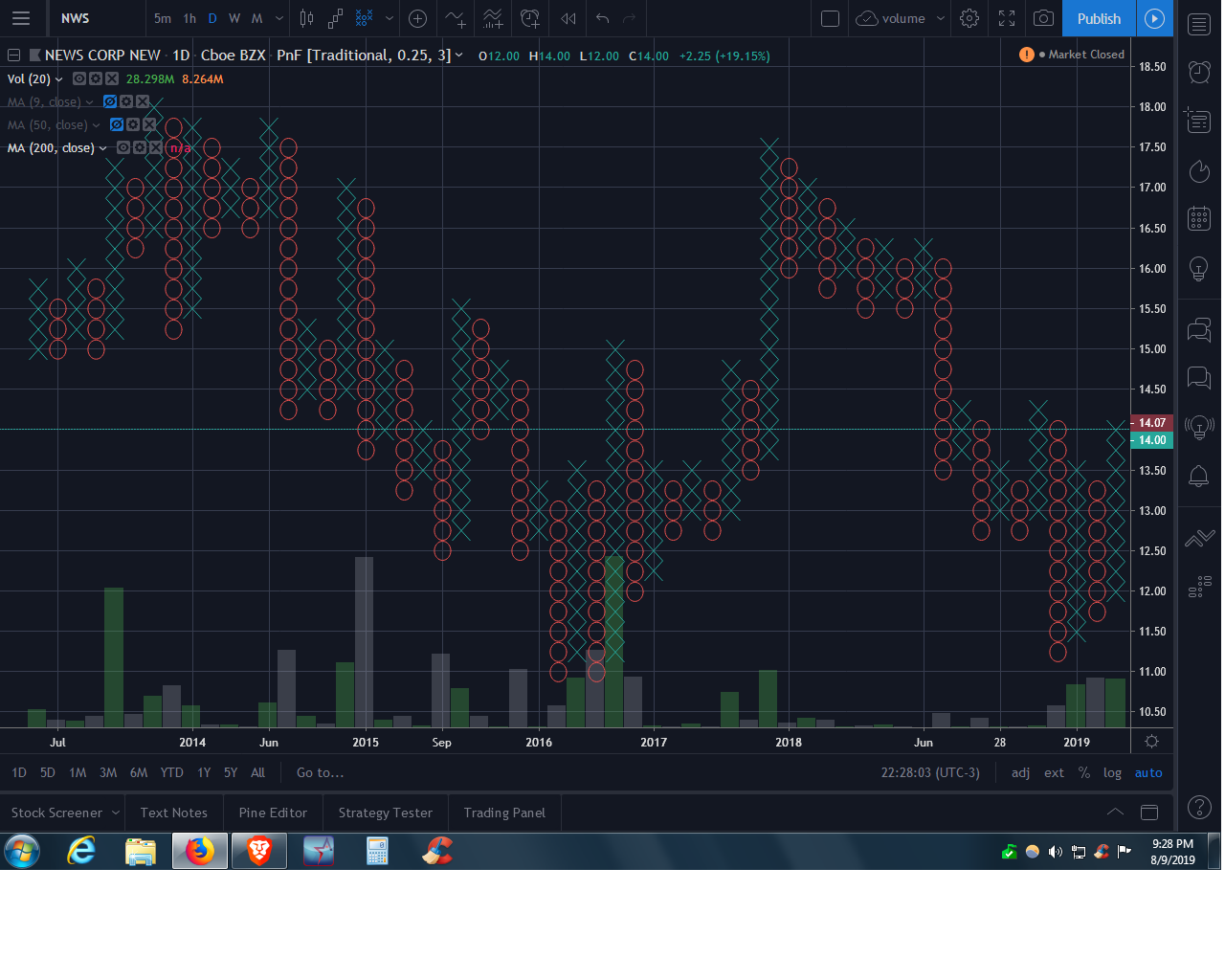Viewport: 1225px width, 980px height.
Task: Expand the time interval dropdown arrow
Action: (x=279, y=18)
